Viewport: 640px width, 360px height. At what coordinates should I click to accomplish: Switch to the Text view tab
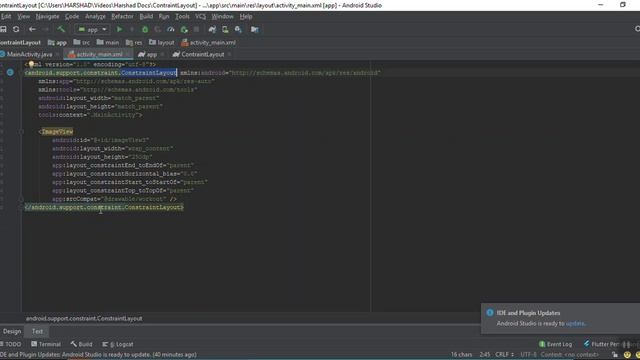click(37, 331)
